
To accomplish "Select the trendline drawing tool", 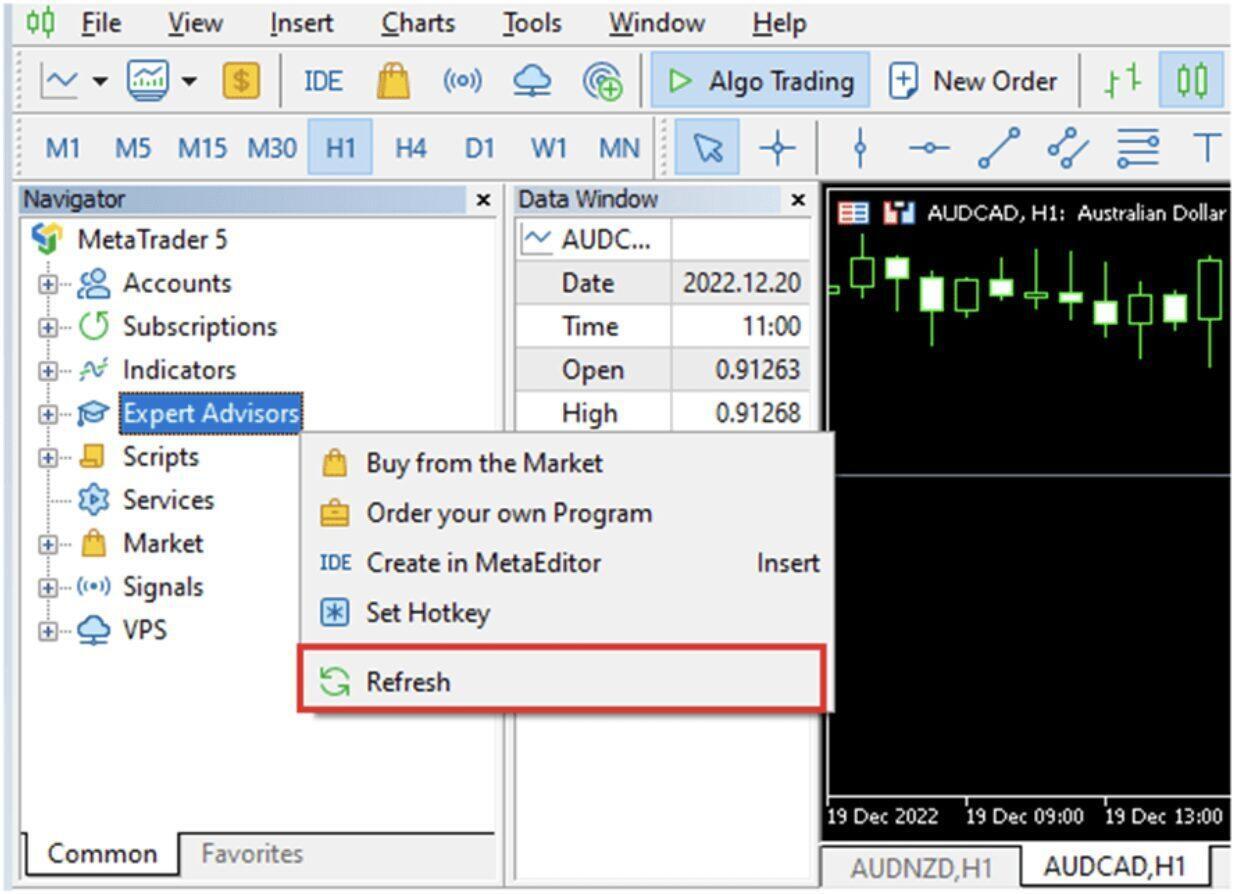I will point(997,149).
